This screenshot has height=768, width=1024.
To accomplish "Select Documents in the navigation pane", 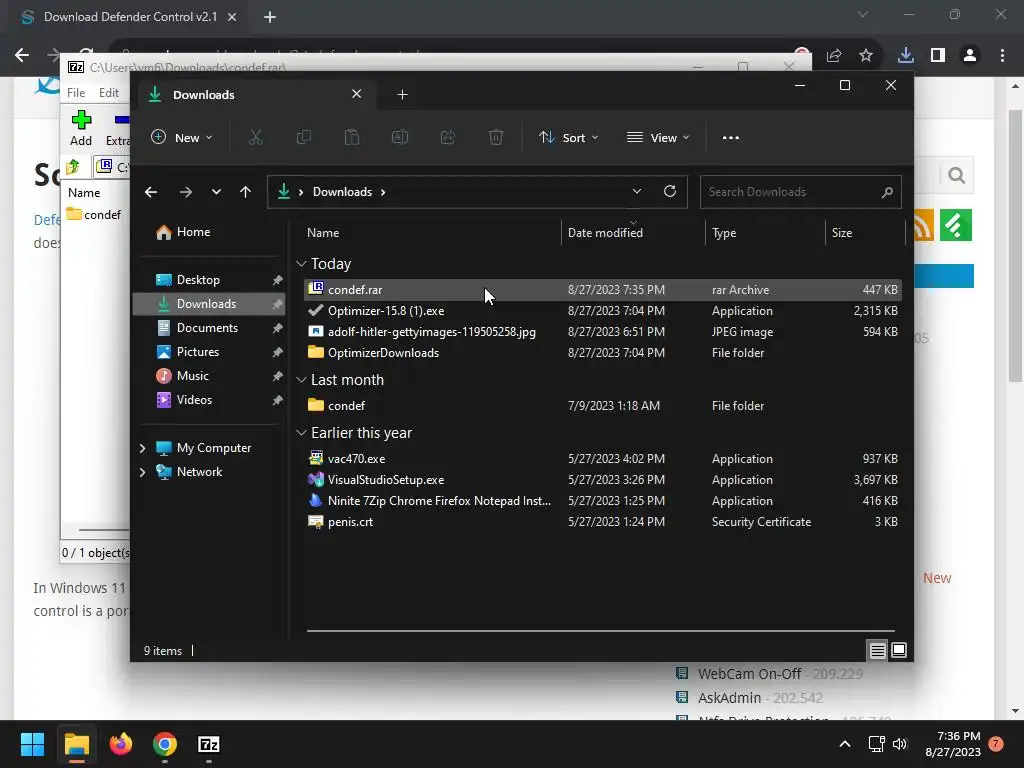I will pos(209,328).
